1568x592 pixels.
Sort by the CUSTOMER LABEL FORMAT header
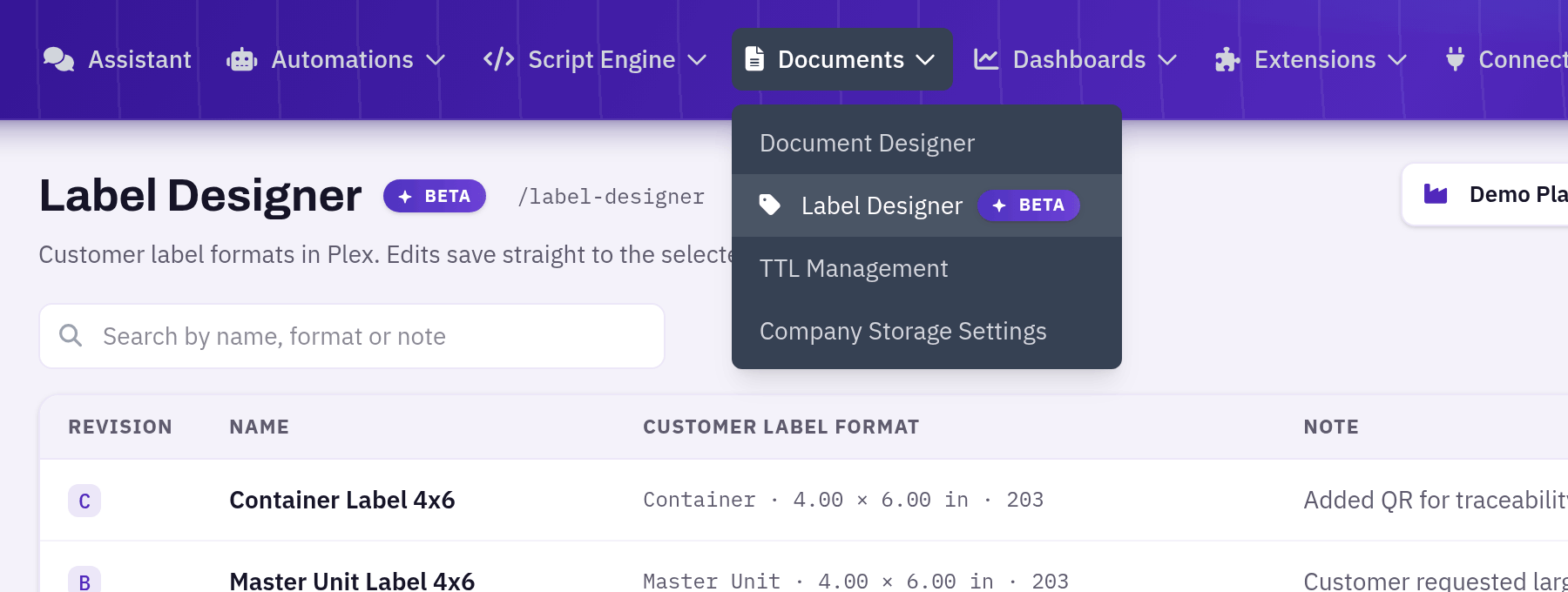pos(781,427)
